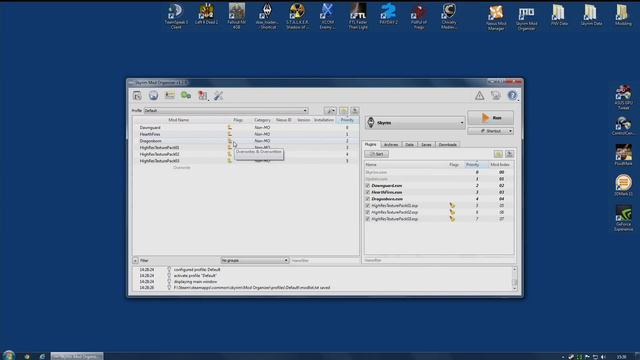Switch to the Archives tab

(x=391, y=145)
